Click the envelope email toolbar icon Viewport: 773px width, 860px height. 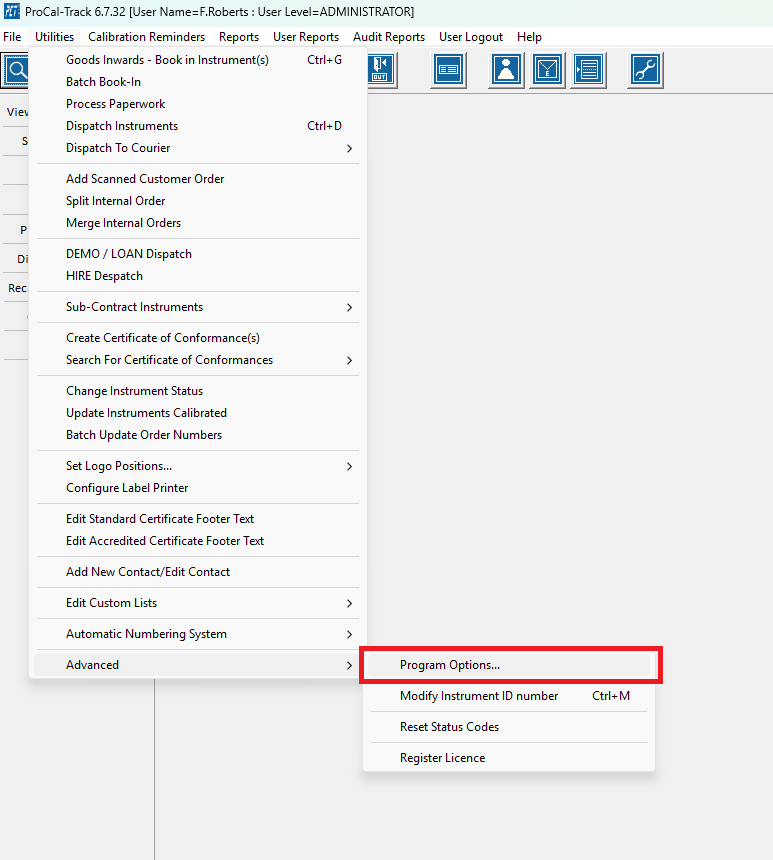(x=547, y=70)
